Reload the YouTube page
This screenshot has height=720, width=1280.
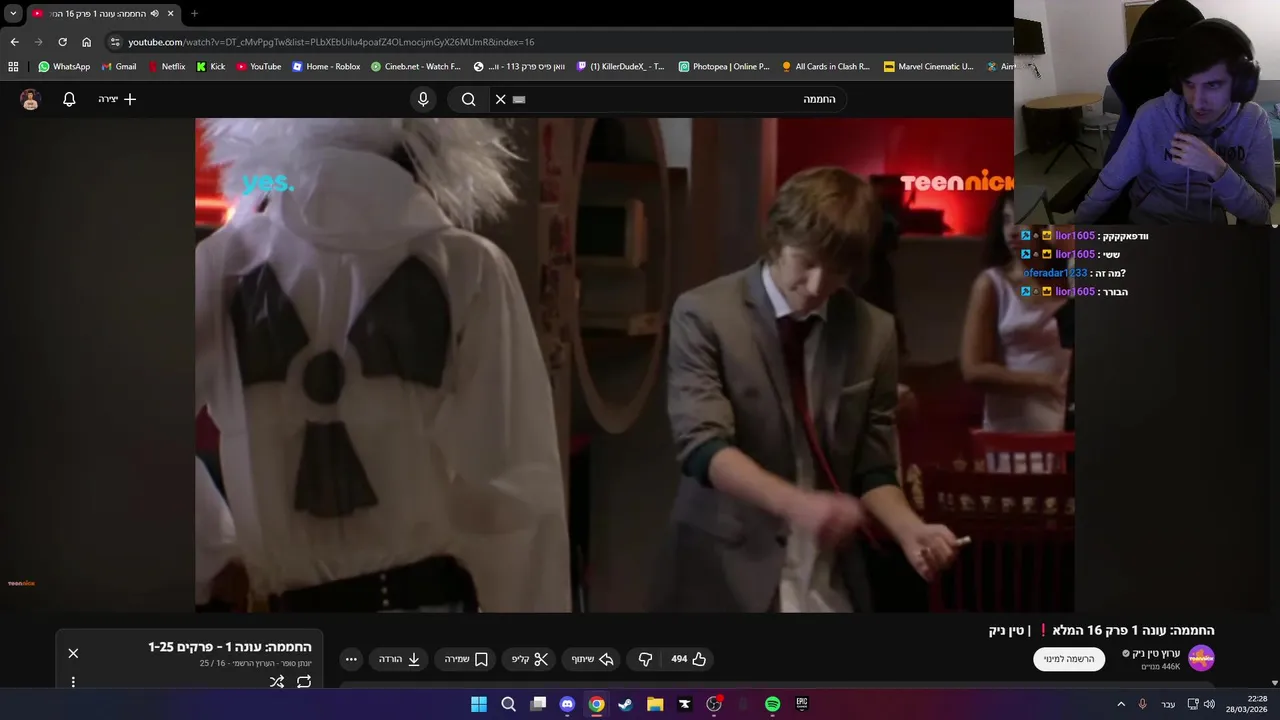[x=62, y=42]
